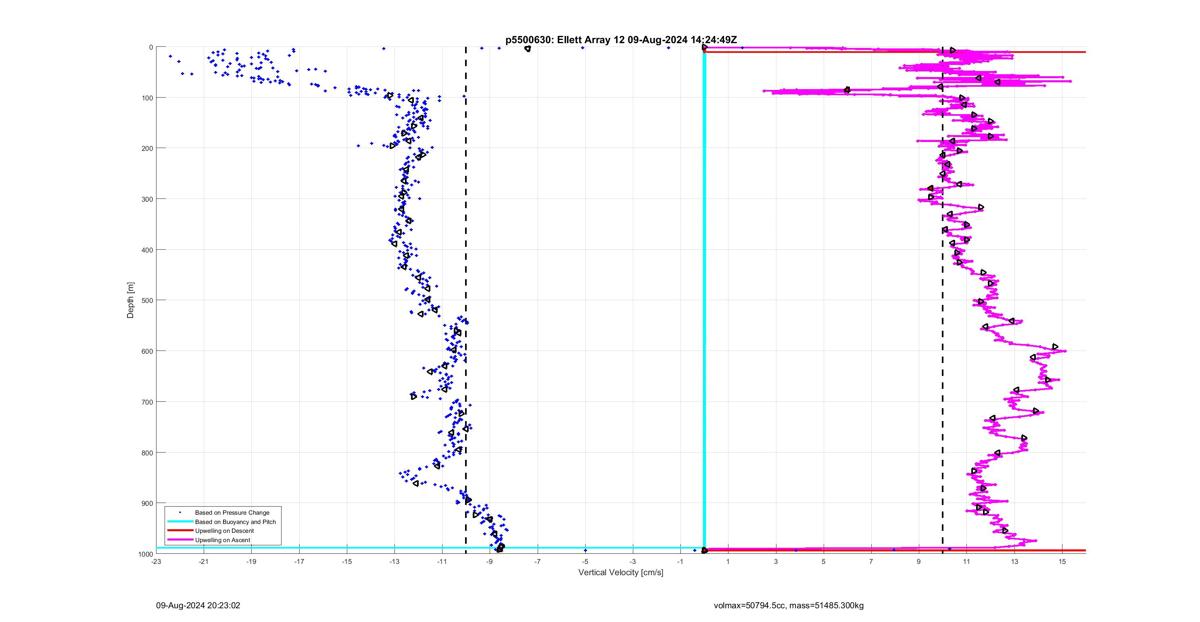Click y-axis tick label '0'

[150, 47]
